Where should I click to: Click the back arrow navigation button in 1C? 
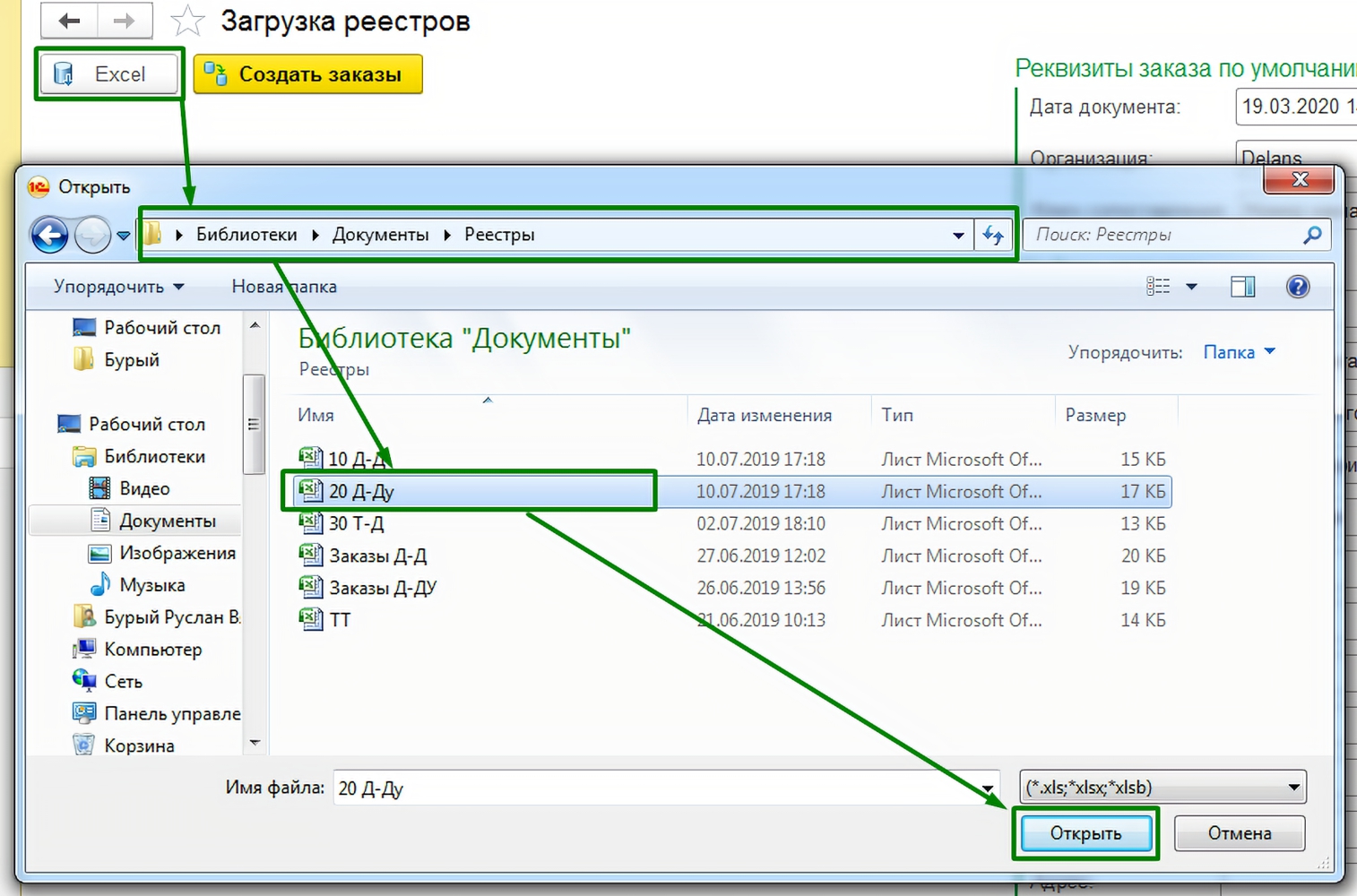[69, 21]
